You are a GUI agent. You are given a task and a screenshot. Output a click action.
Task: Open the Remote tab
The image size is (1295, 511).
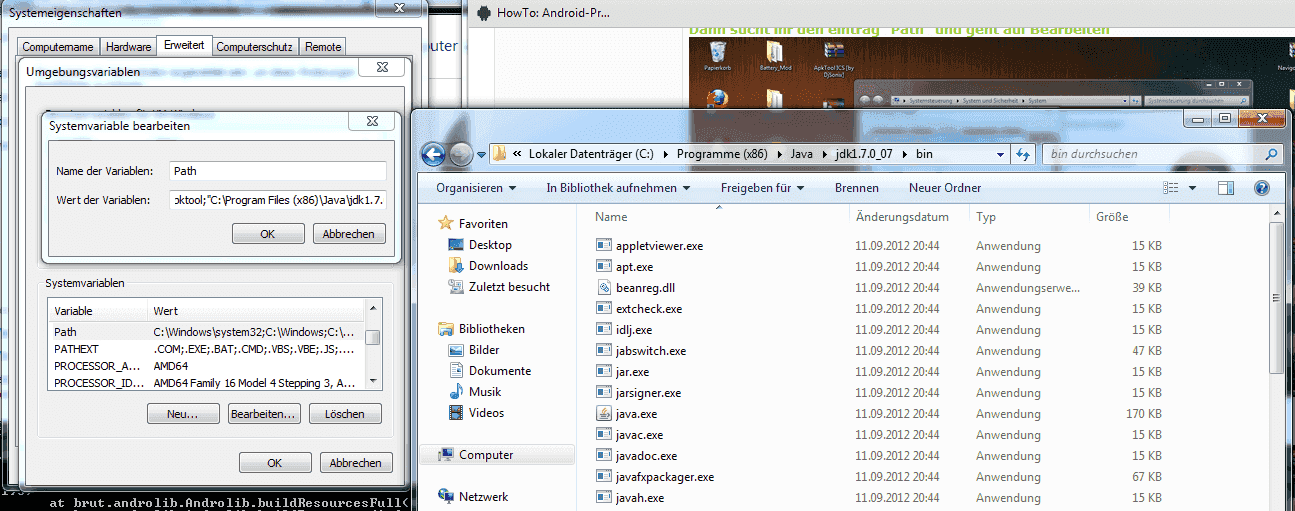(x=323, y=47)
